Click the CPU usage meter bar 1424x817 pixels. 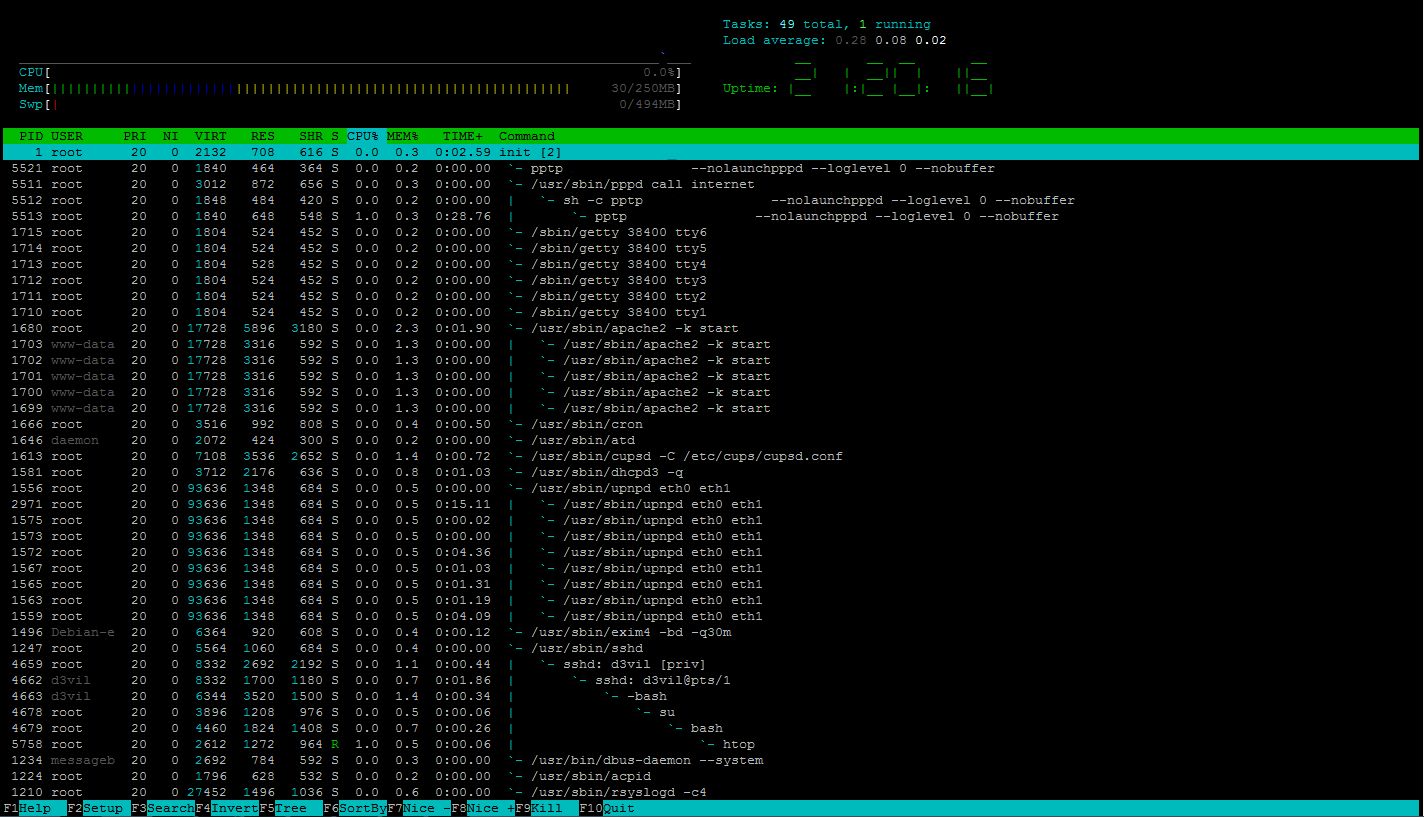coord(350,72)
